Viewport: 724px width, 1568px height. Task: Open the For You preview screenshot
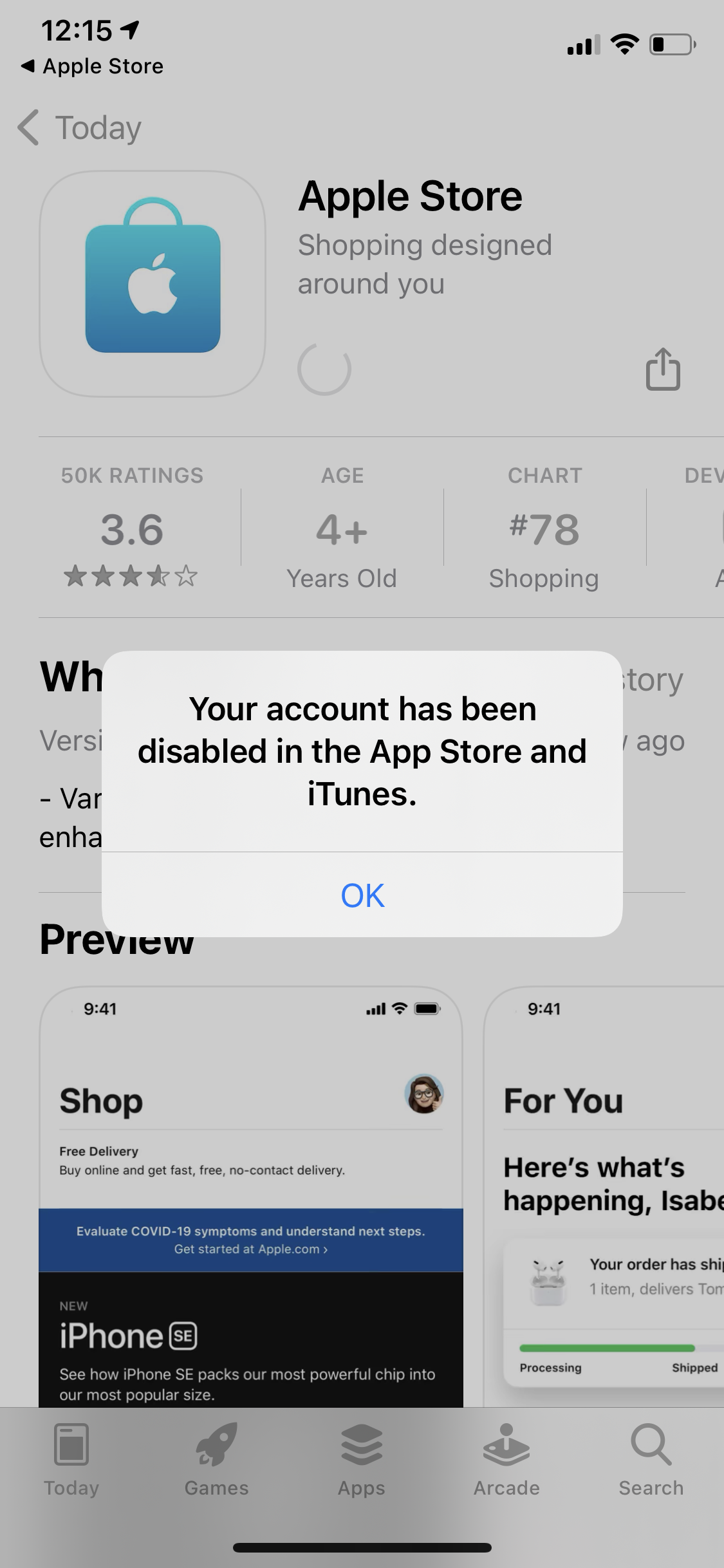tap(604, 1196)
